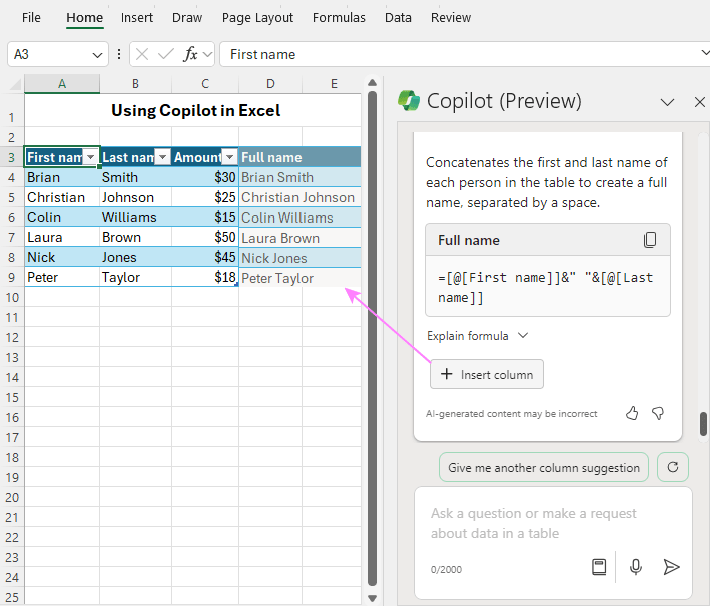Click the formula bar options three dots
Screen dimensions: 710x606
(x=119, y=54)
